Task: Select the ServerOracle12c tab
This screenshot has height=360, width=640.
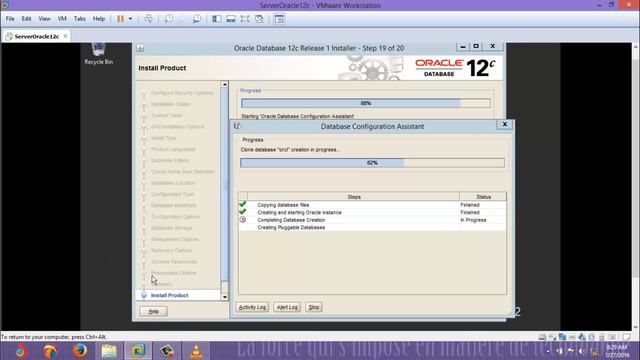Action: tap(37, 36)
